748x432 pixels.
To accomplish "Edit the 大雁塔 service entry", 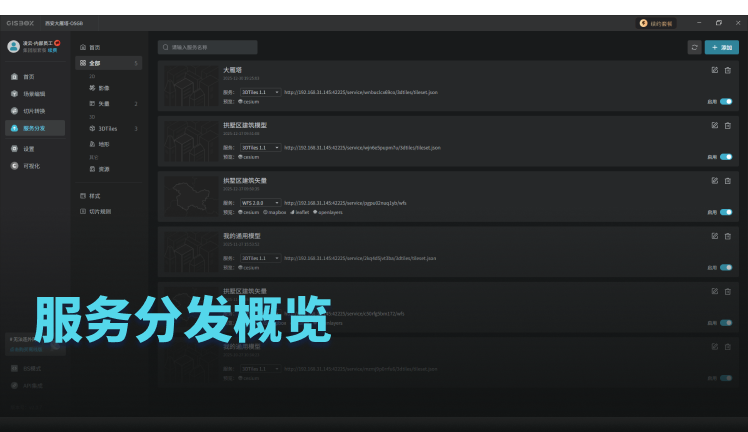I will click(x=714, y=70).
